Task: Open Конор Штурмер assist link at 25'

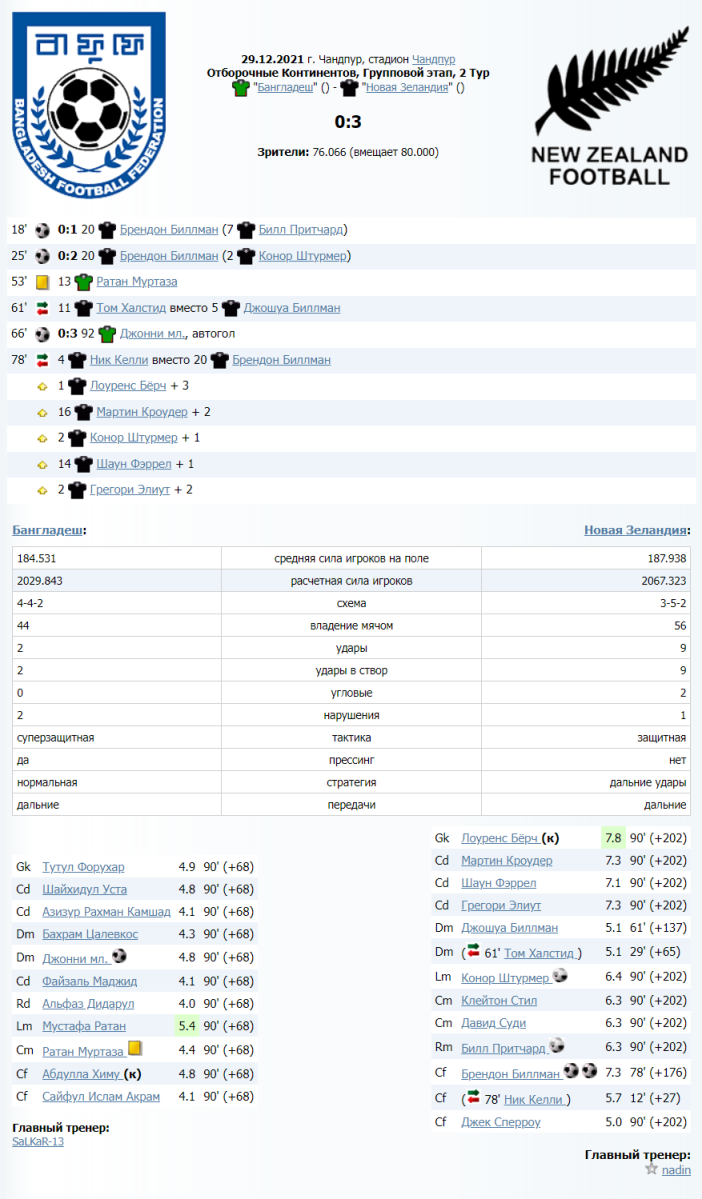Action: tap(303, 255)
